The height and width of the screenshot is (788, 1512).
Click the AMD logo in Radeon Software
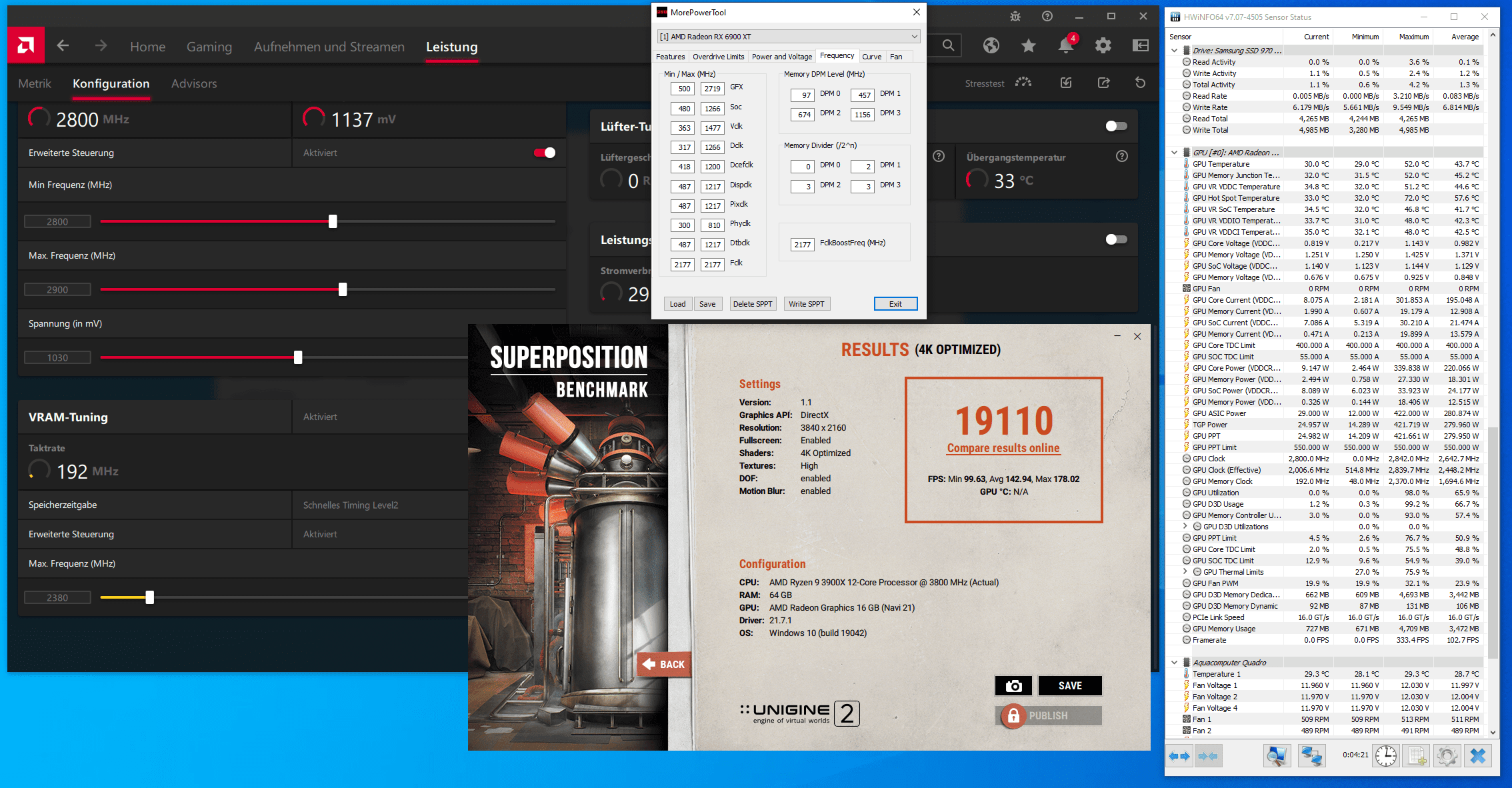(26, 45)
